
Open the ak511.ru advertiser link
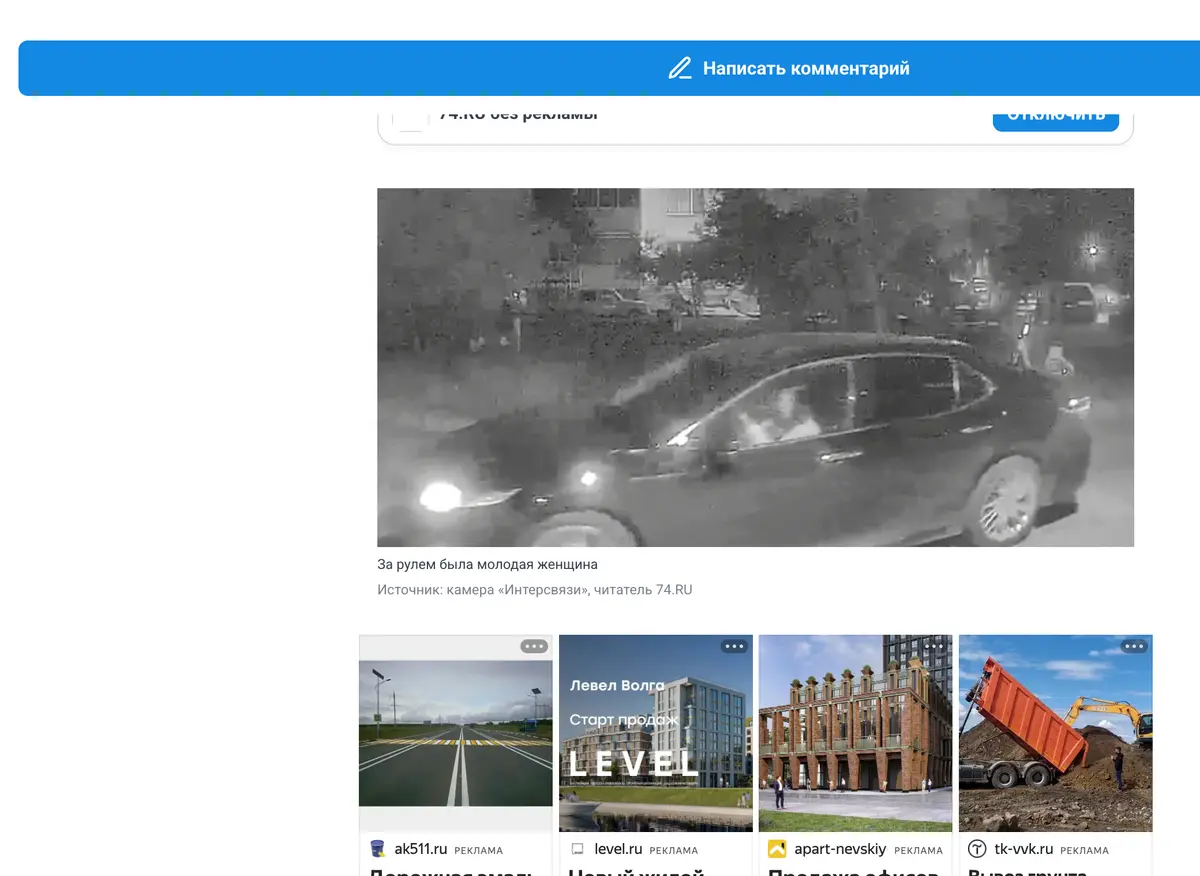point(420,849)
